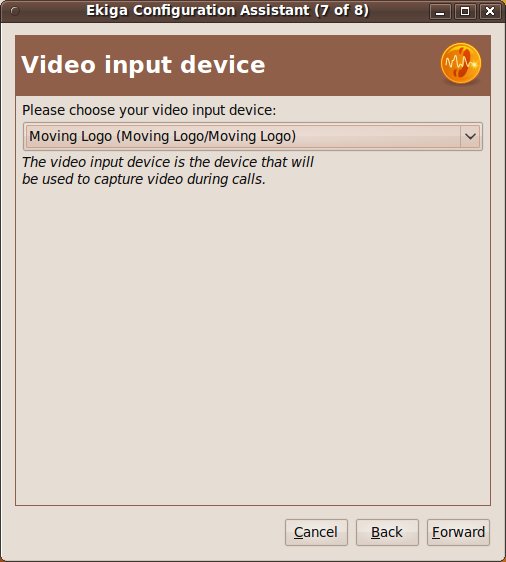Viewport: 506px width, 562px height.
Task: Click the "(7 of 8)" step indicator in the title
Action: point(342,10)
